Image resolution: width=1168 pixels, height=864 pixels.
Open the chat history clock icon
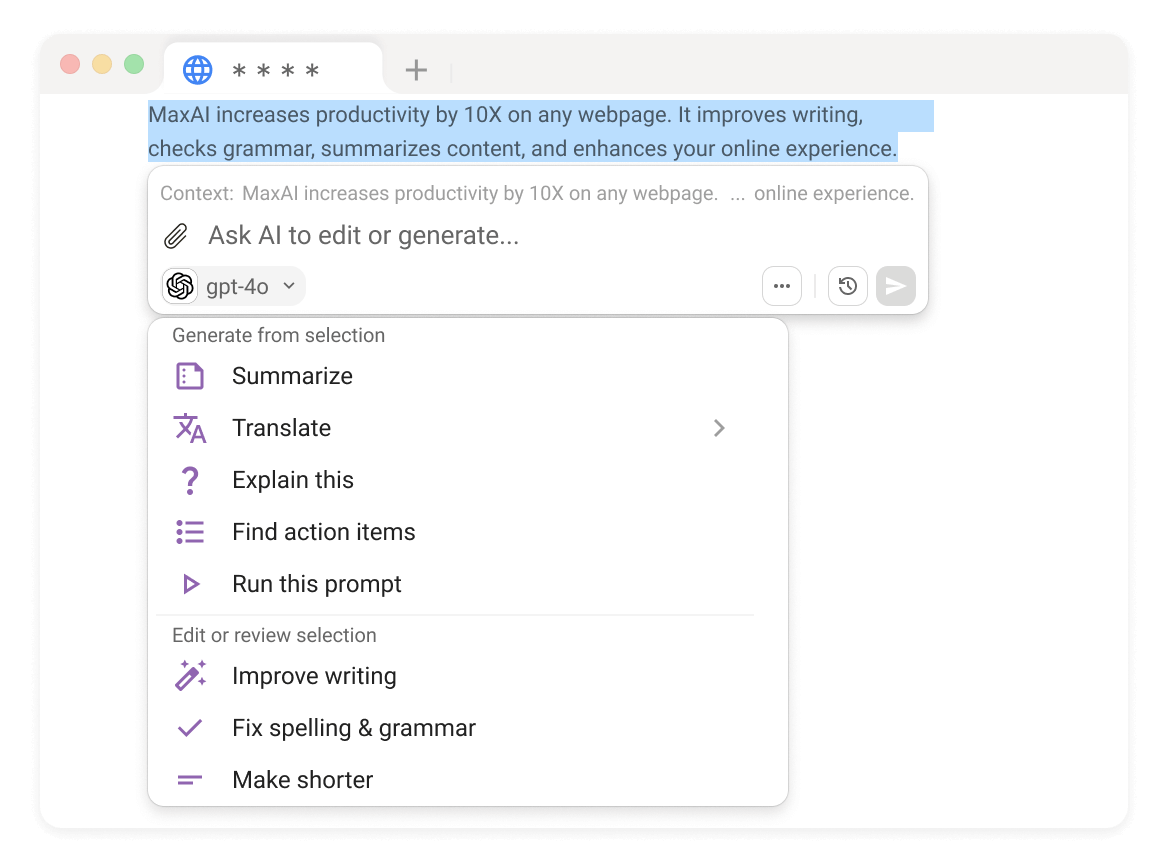pyautogui.click(x=848, y=286)
